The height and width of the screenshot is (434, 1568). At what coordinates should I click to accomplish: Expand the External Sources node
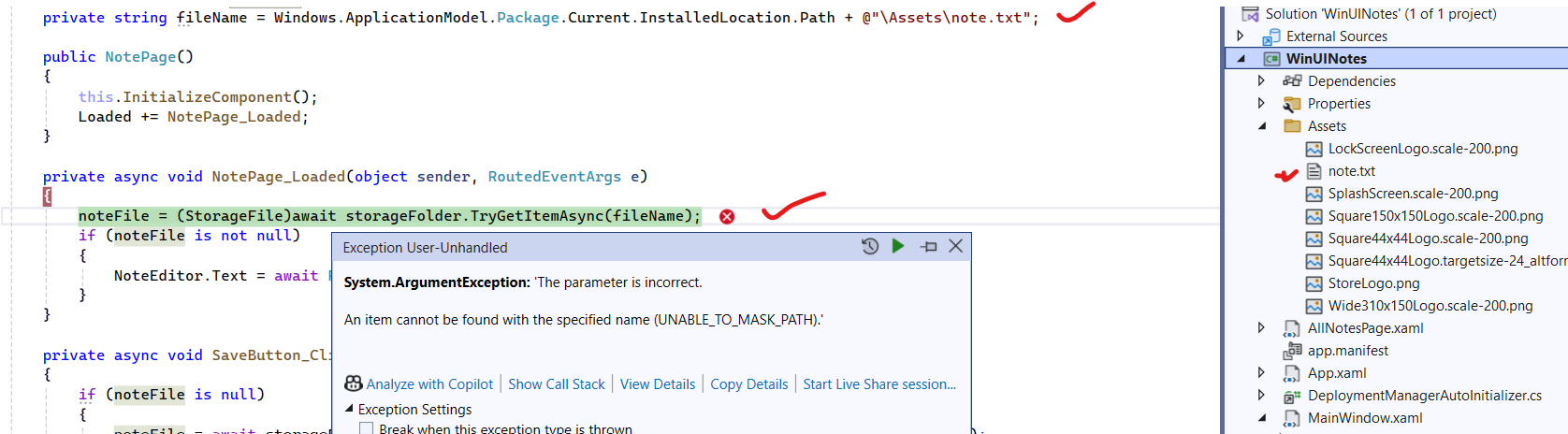[x=1241, y=36]
